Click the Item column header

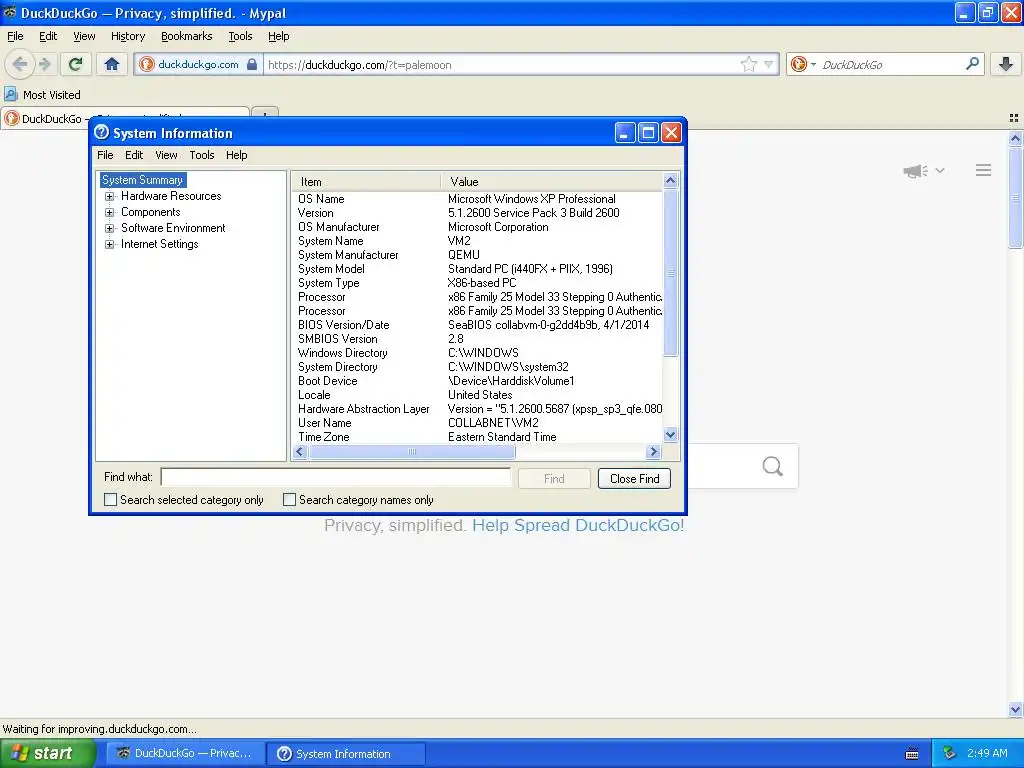click(x=366, y=182)
